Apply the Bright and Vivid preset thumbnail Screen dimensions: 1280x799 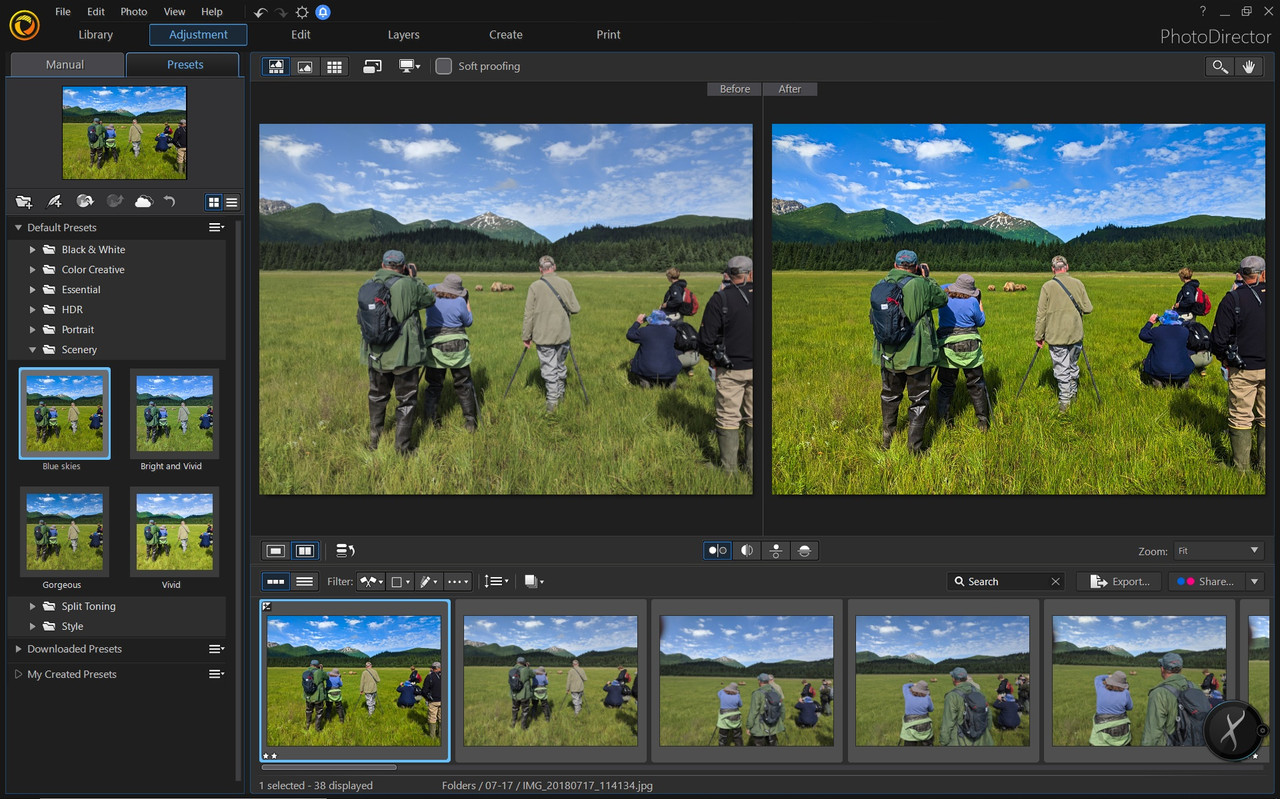click(x=174, y=413)
